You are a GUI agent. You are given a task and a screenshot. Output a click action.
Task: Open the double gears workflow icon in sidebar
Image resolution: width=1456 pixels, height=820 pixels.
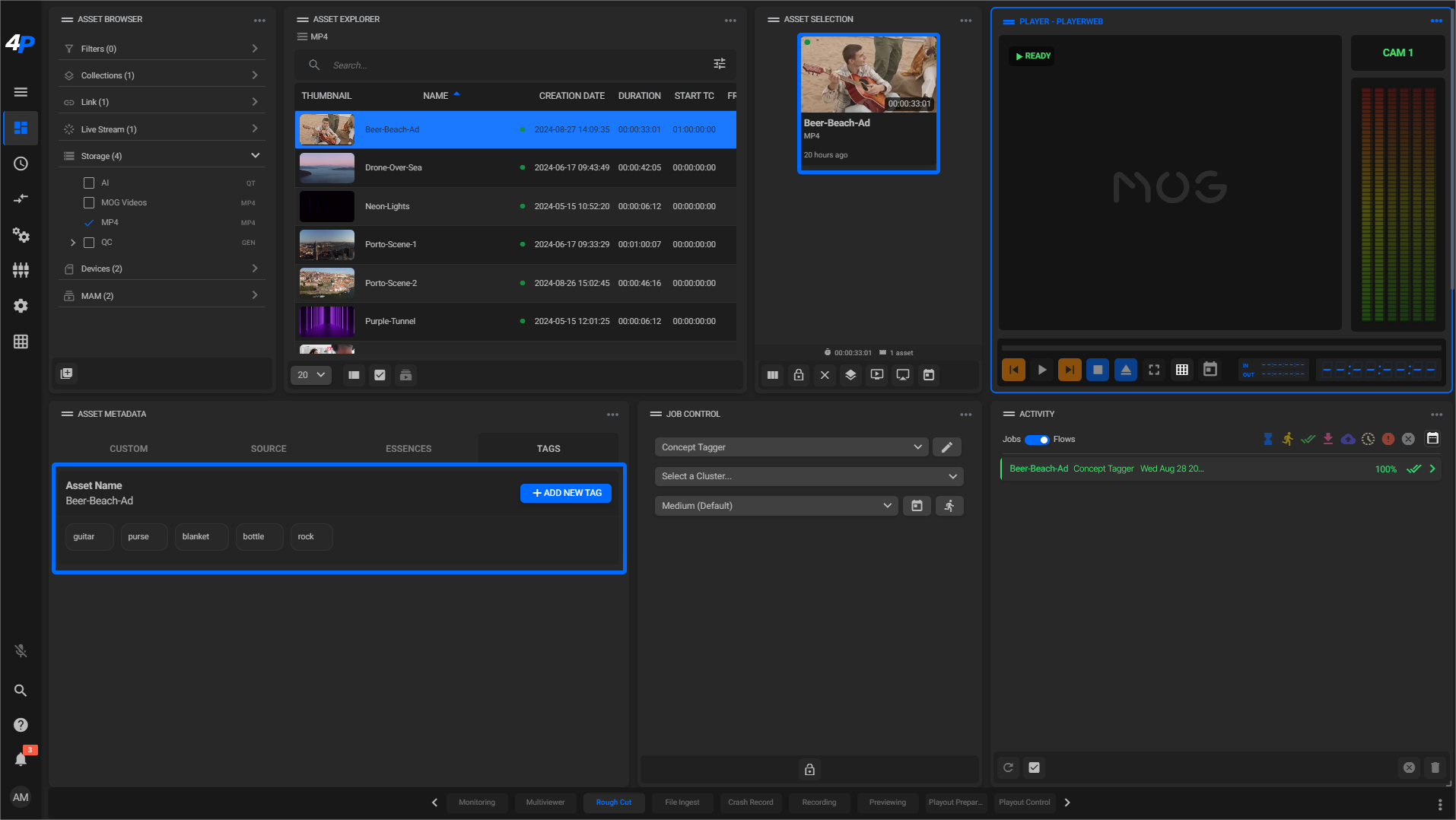coord(21,235)
